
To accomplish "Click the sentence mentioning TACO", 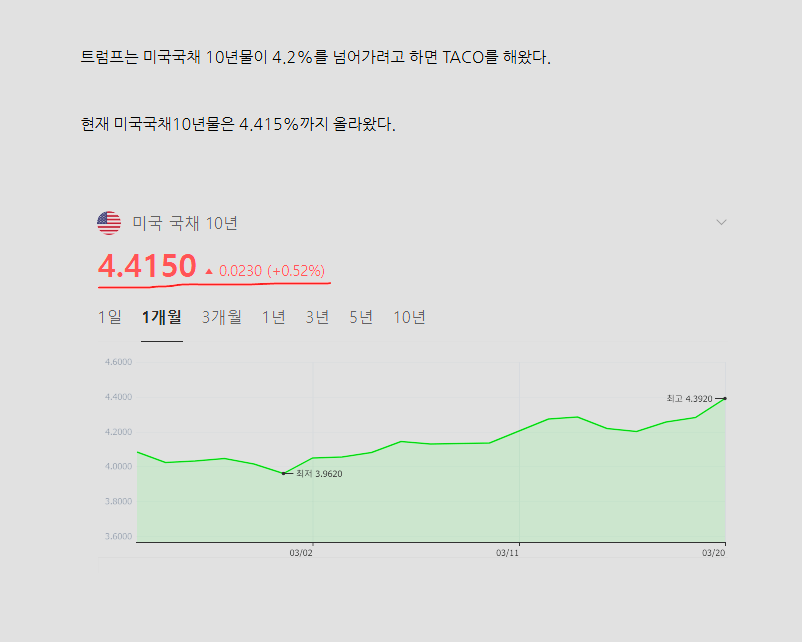I will (x=316, y=57).
